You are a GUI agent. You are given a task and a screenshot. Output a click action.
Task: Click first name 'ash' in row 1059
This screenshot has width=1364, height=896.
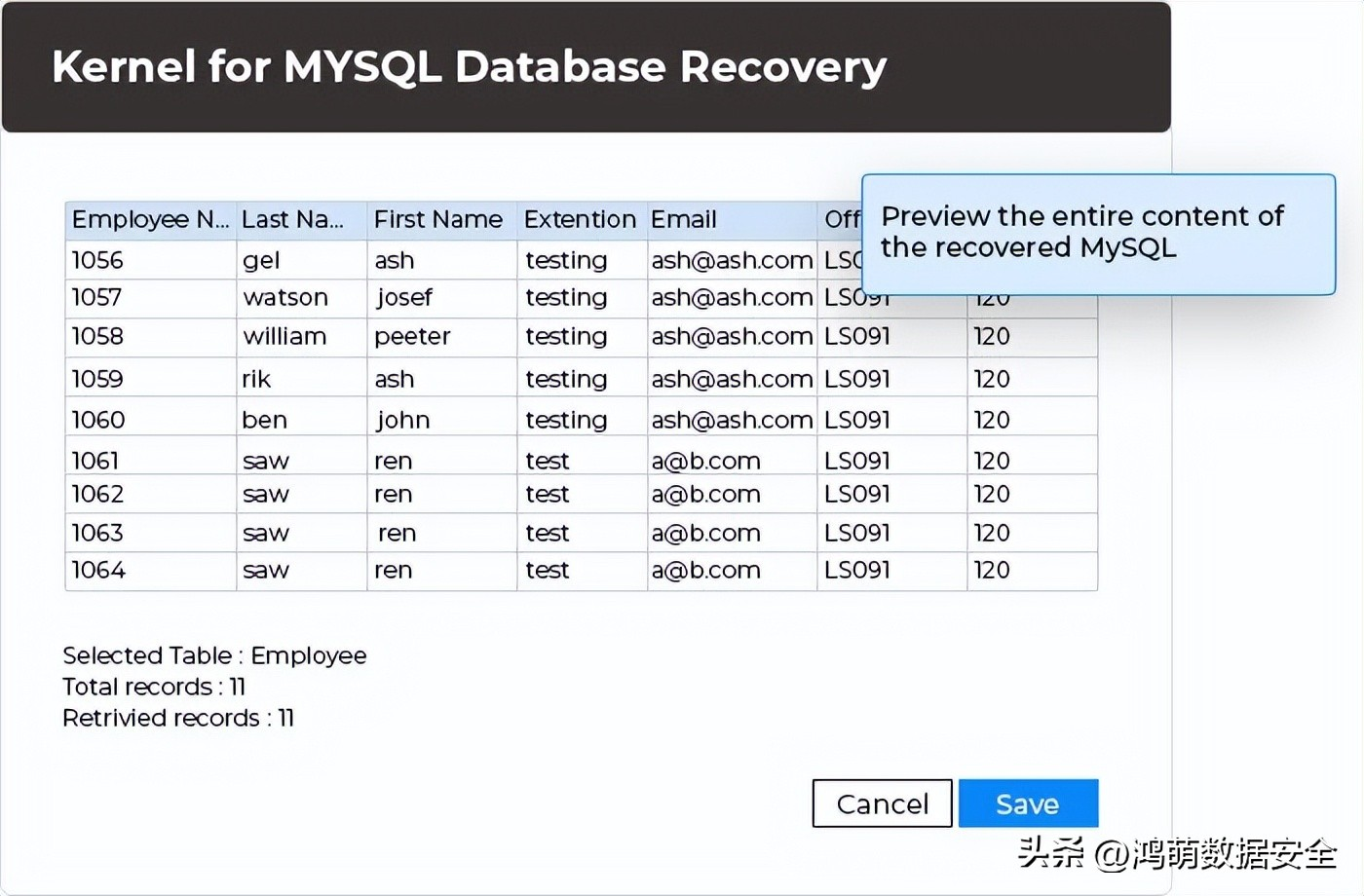442,379
